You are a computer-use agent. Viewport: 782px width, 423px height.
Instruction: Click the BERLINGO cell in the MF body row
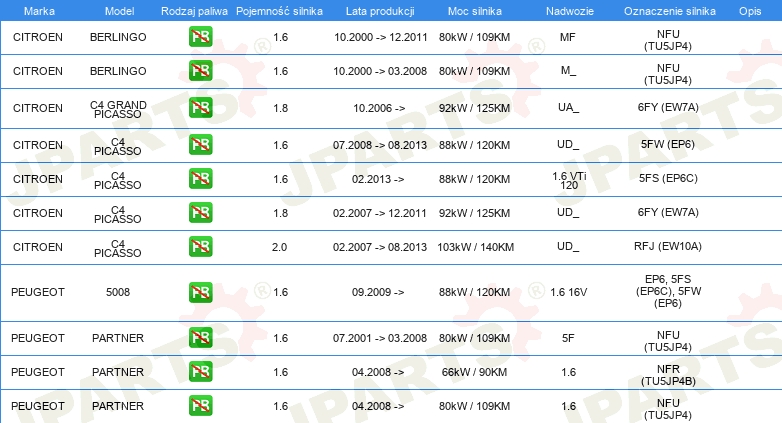(x=118, y=37)
